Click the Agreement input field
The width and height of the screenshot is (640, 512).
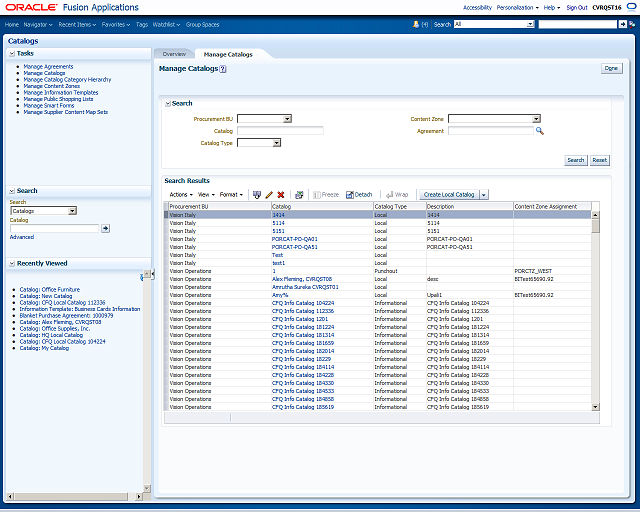click(491, 131)
